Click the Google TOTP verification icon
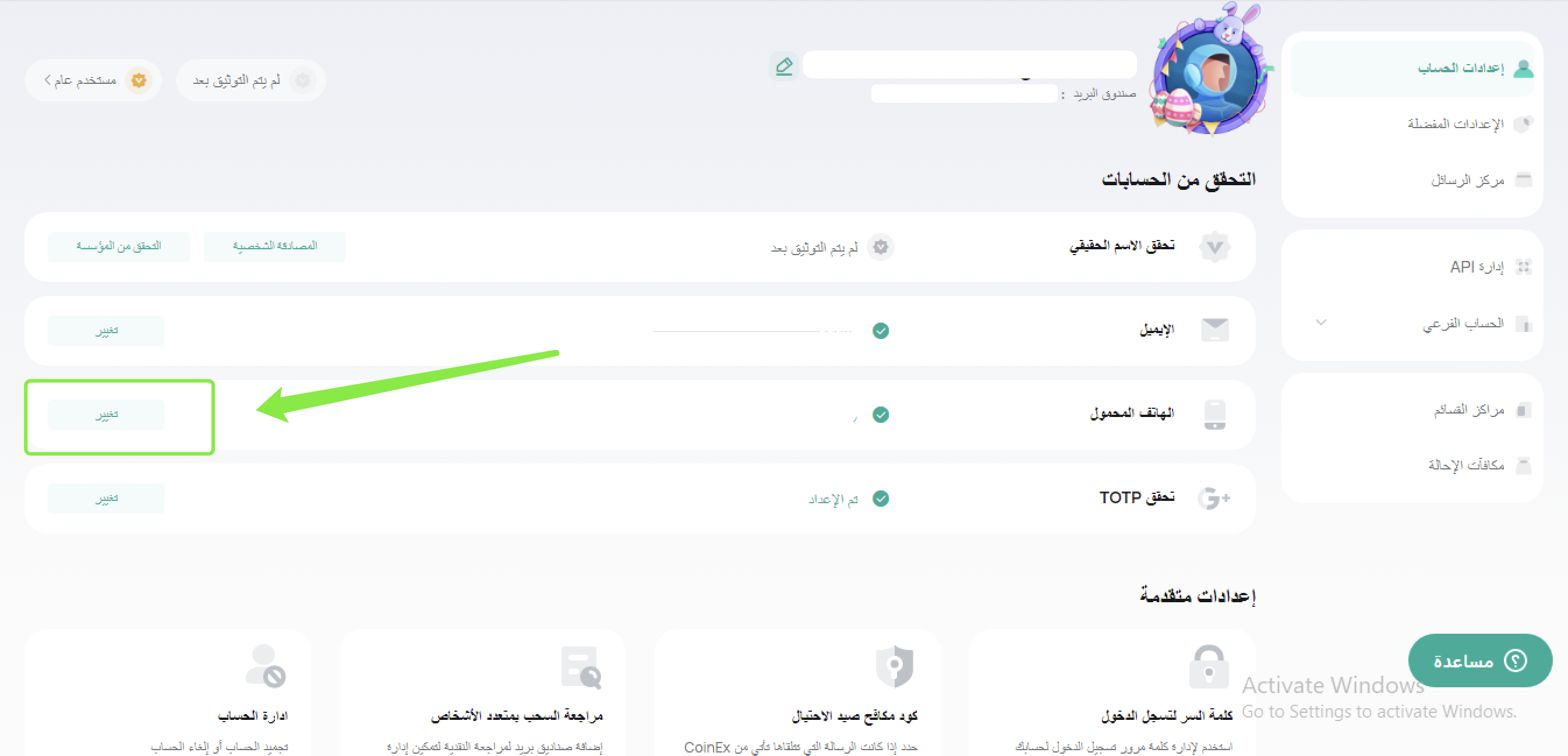This screenshot has width=1568, height=756. point(1214,498)
